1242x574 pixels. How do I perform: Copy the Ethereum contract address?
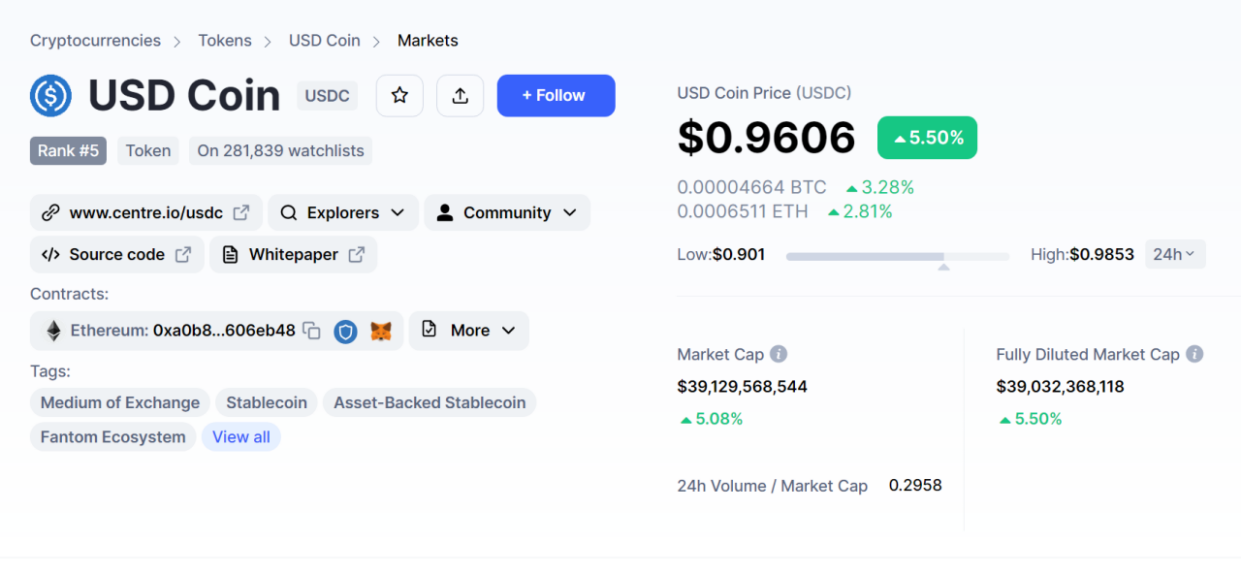(x=312, y=331)
